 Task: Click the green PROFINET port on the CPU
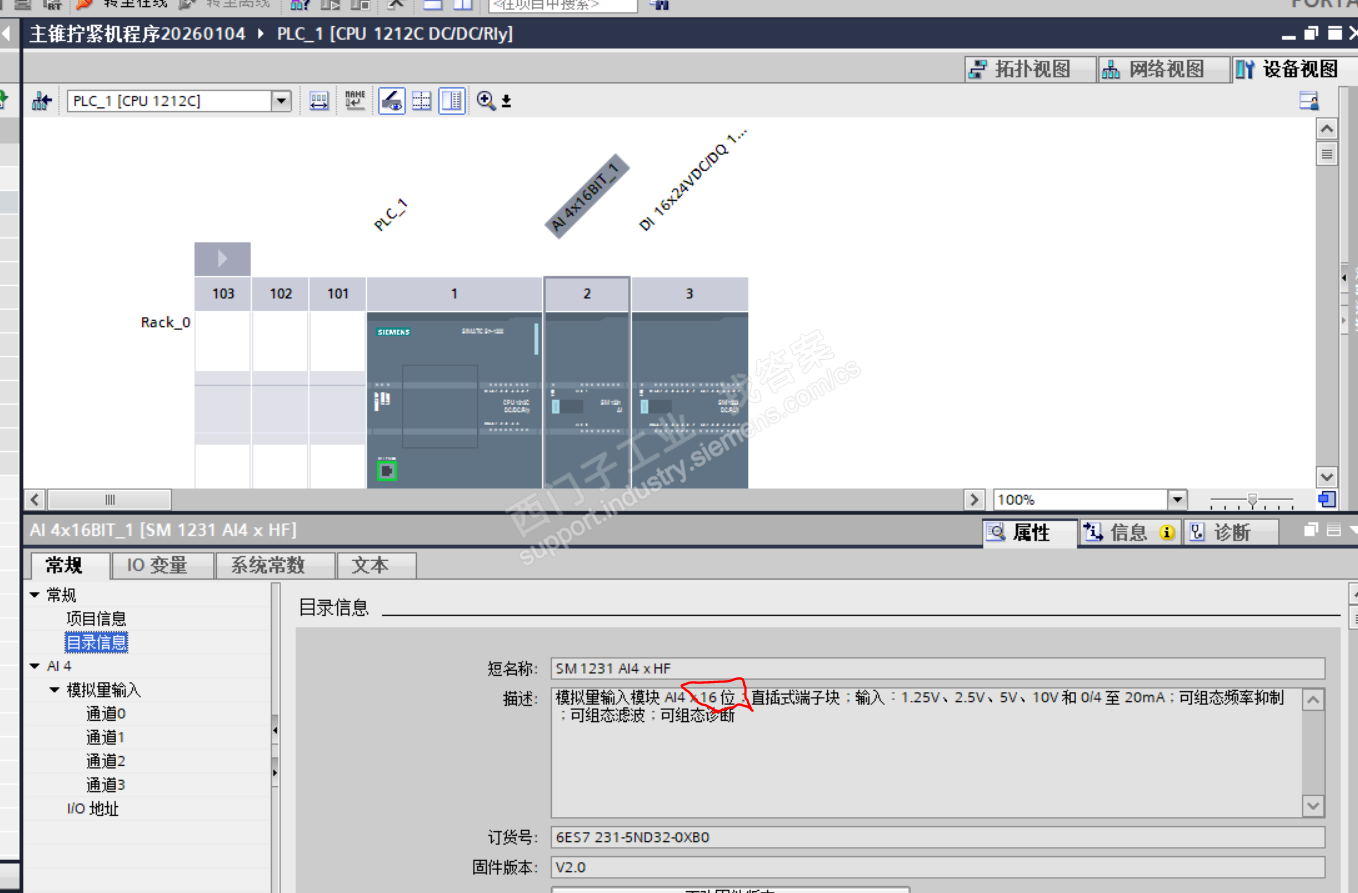coord(387,470)
